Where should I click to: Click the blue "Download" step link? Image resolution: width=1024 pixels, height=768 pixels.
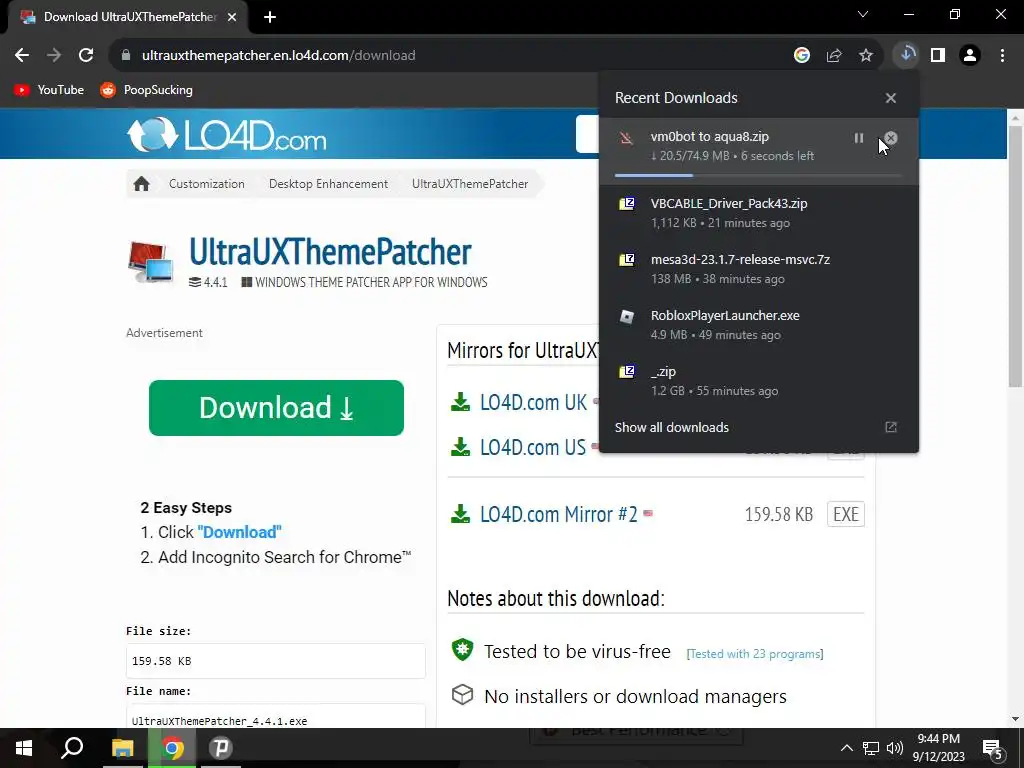(239, 532)
